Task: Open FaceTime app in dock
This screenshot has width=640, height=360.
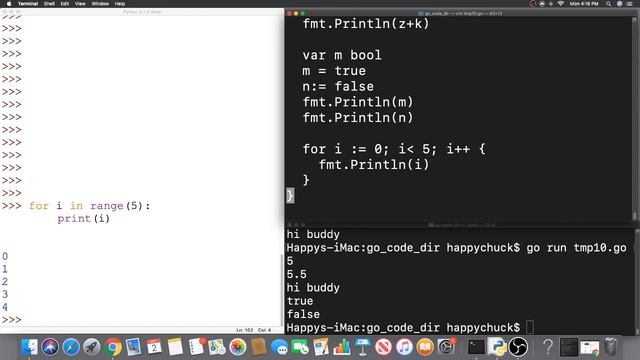Action: tap(300, 347)
